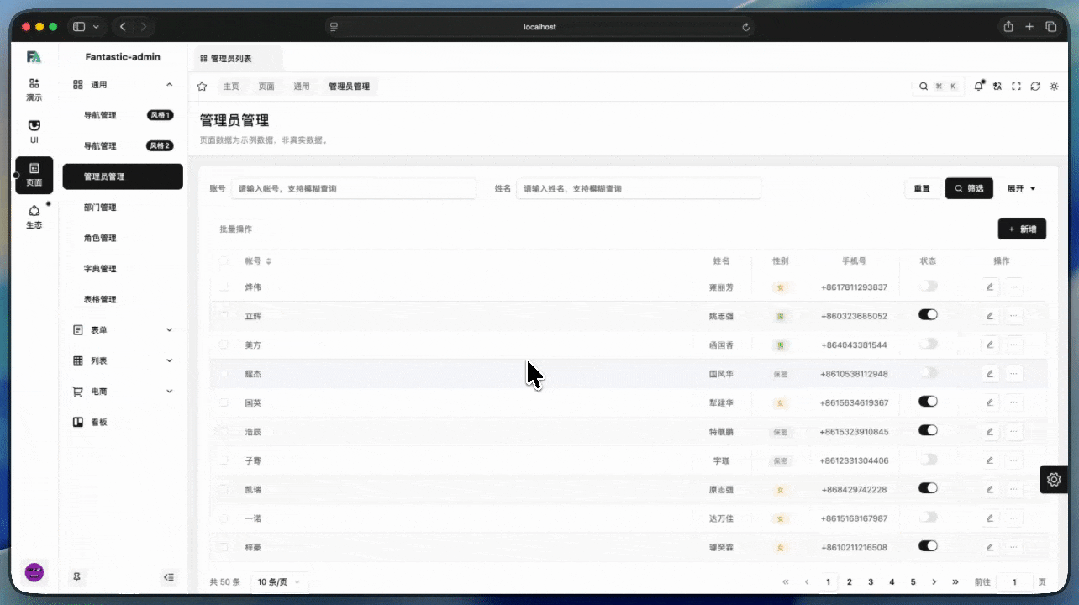Screen dimensions: 1079x605
Task: Turn on the status switch for 子骞
Action: [928, 459]
